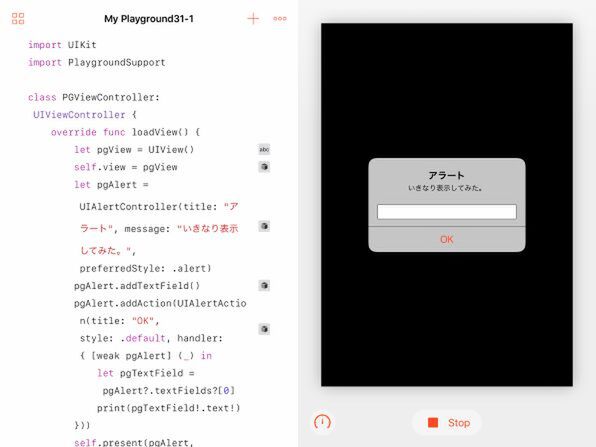Tap OK in the alert dialog
The width and height of the screenshot is (596, 447).
click(447, 239)
